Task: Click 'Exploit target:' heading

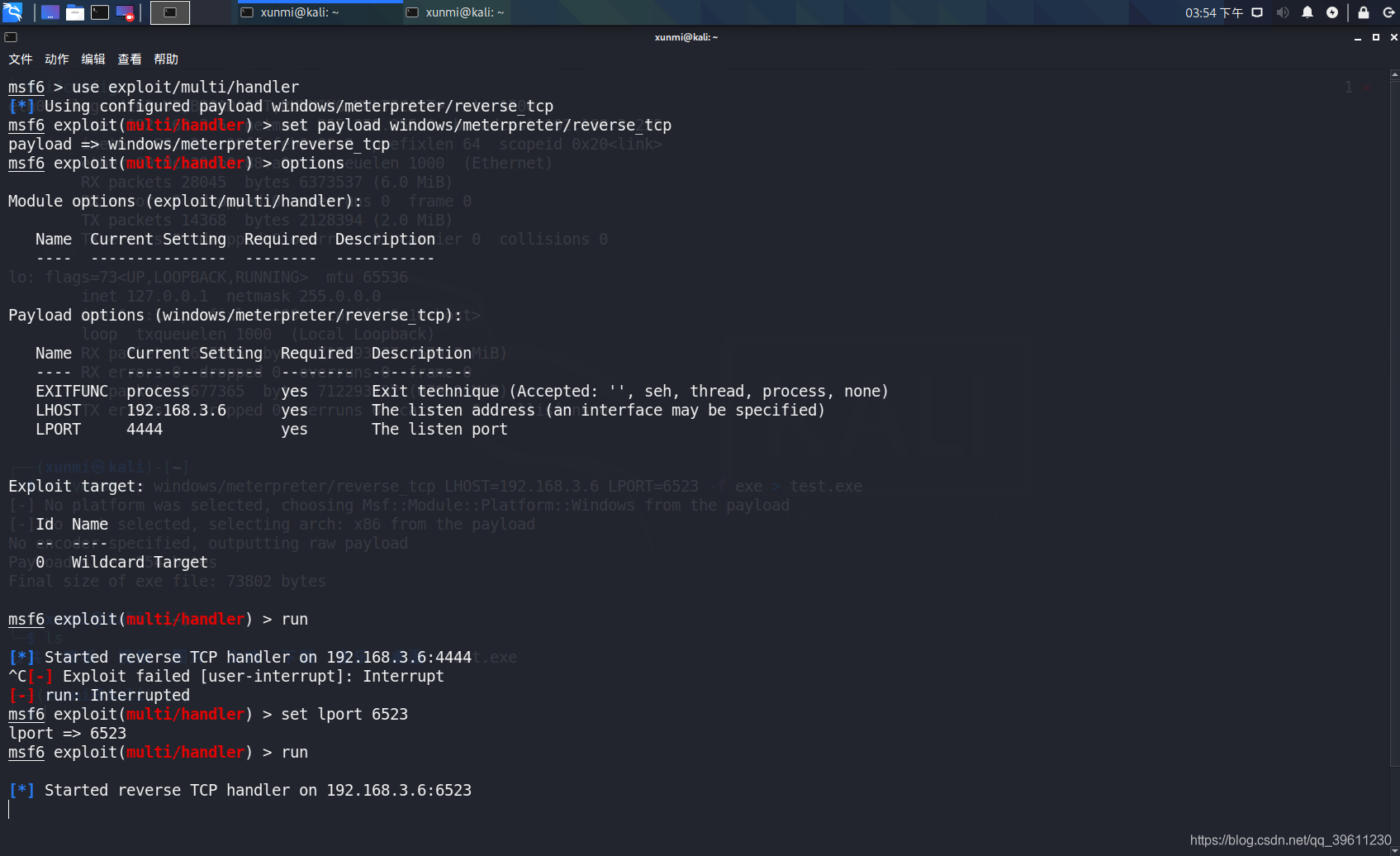Action: [x=76, y=486]
